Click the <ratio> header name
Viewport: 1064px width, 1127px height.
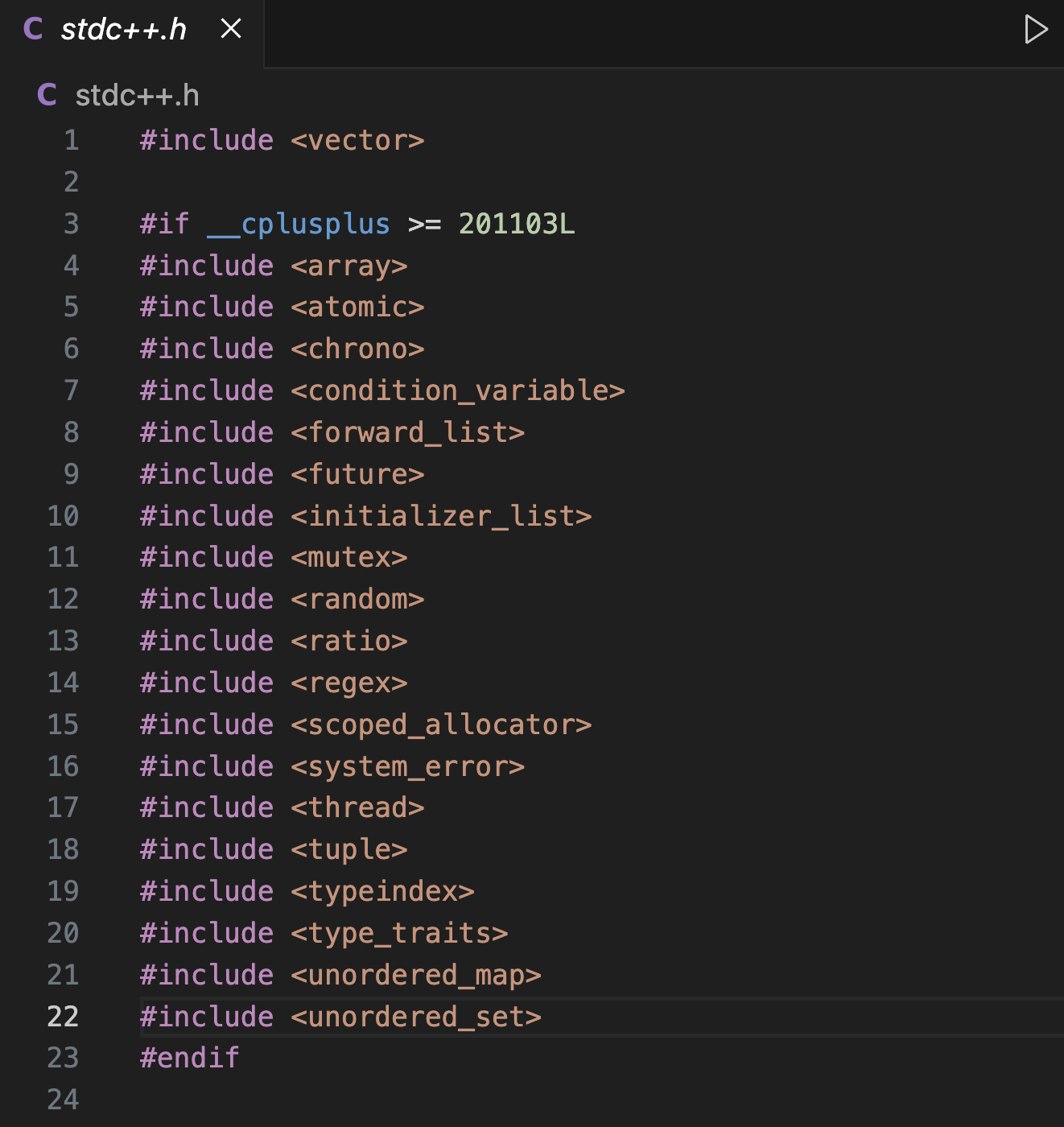tap(349, 641)
